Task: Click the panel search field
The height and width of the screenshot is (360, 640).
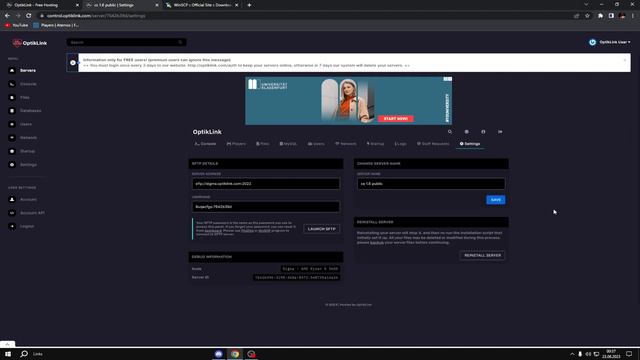Action: (x=126, y=42)
